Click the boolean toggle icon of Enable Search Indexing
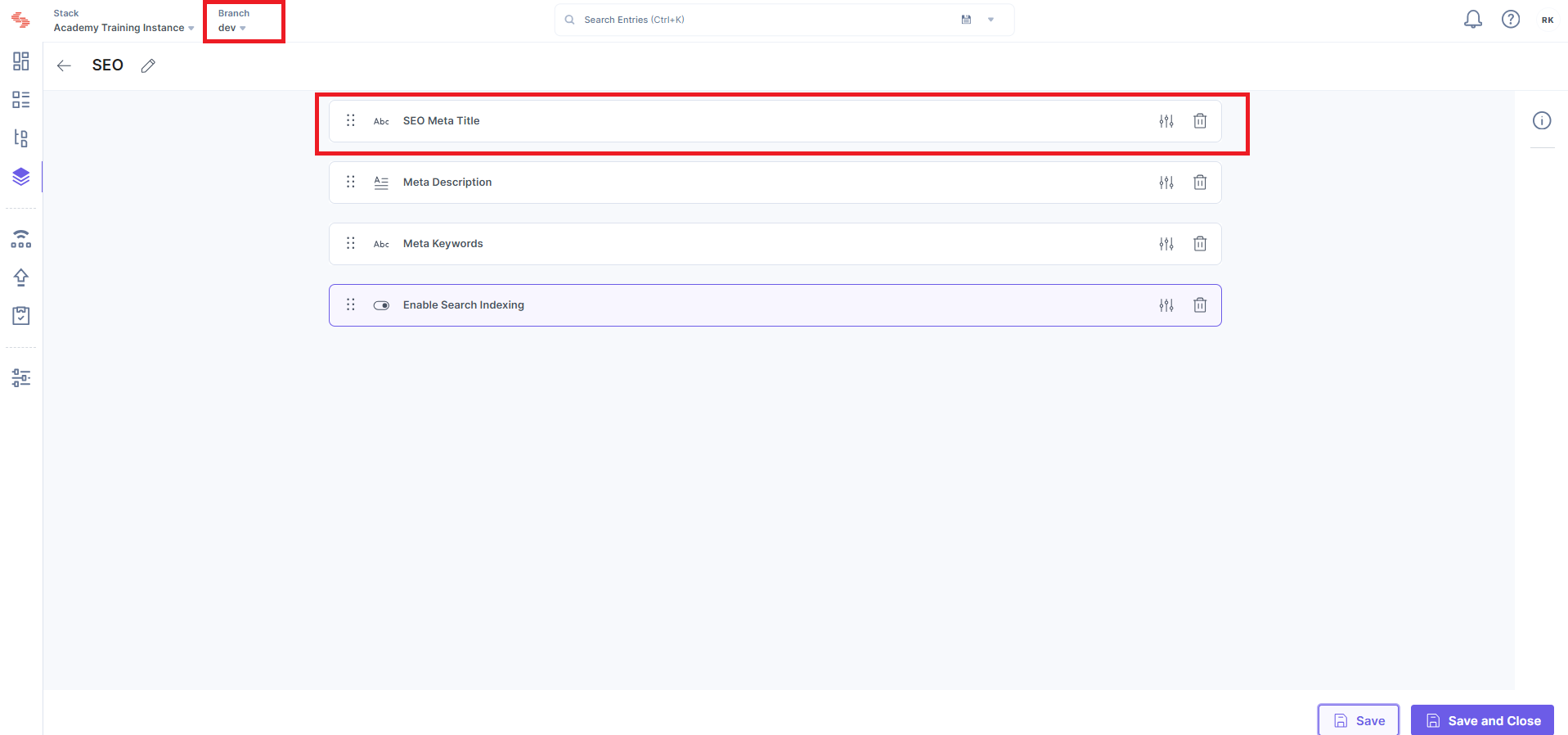The width and height of the screenshot is (1568, 735). coord(381,305)
